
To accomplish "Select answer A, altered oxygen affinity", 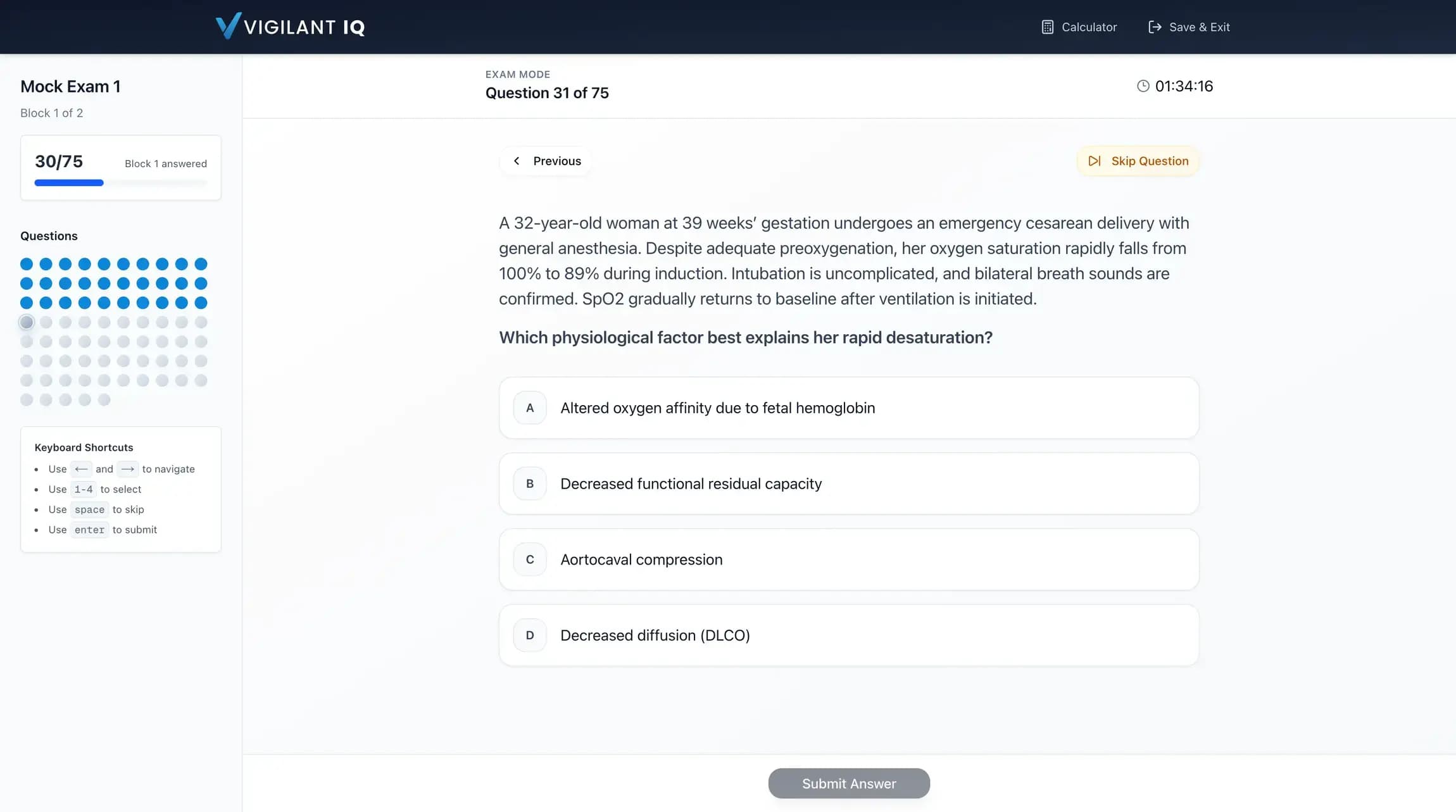I will pos(848,408).
